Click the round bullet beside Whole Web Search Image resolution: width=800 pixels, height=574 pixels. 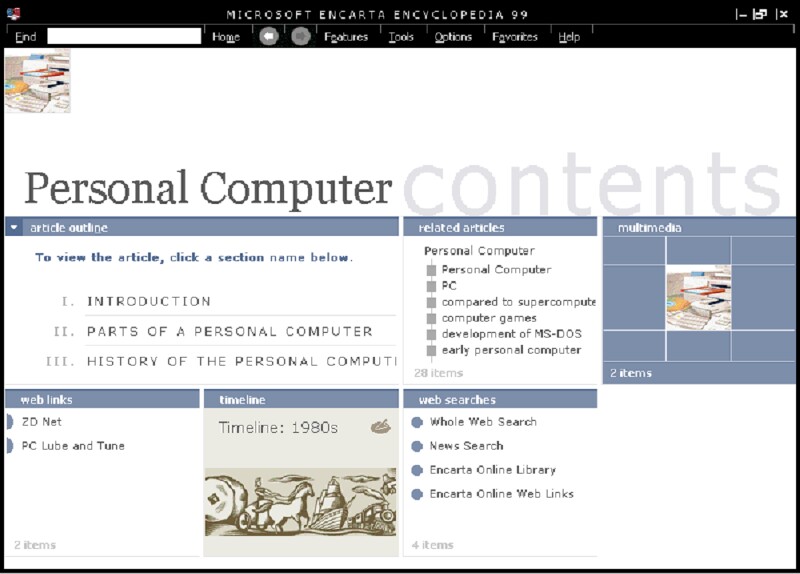point(417,422)
